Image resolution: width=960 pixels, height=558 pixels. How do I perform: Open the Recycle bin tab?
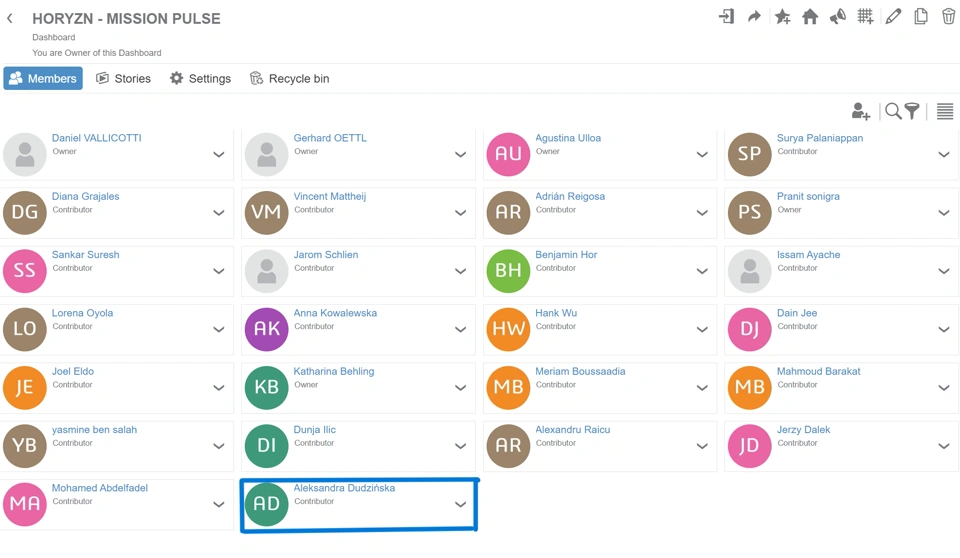(x=289, y=78)
